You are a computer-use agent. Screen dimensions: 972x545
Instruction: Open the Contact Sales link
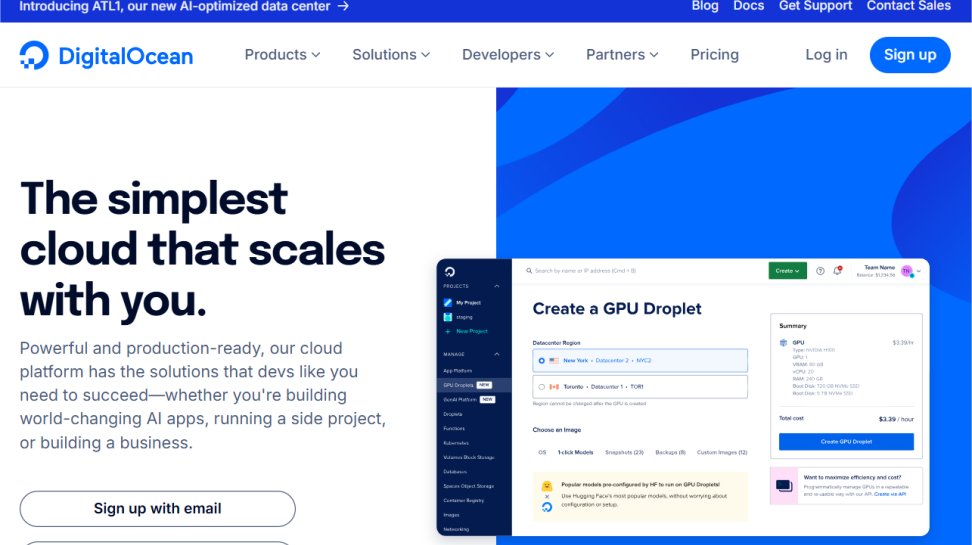coord(909,6)
